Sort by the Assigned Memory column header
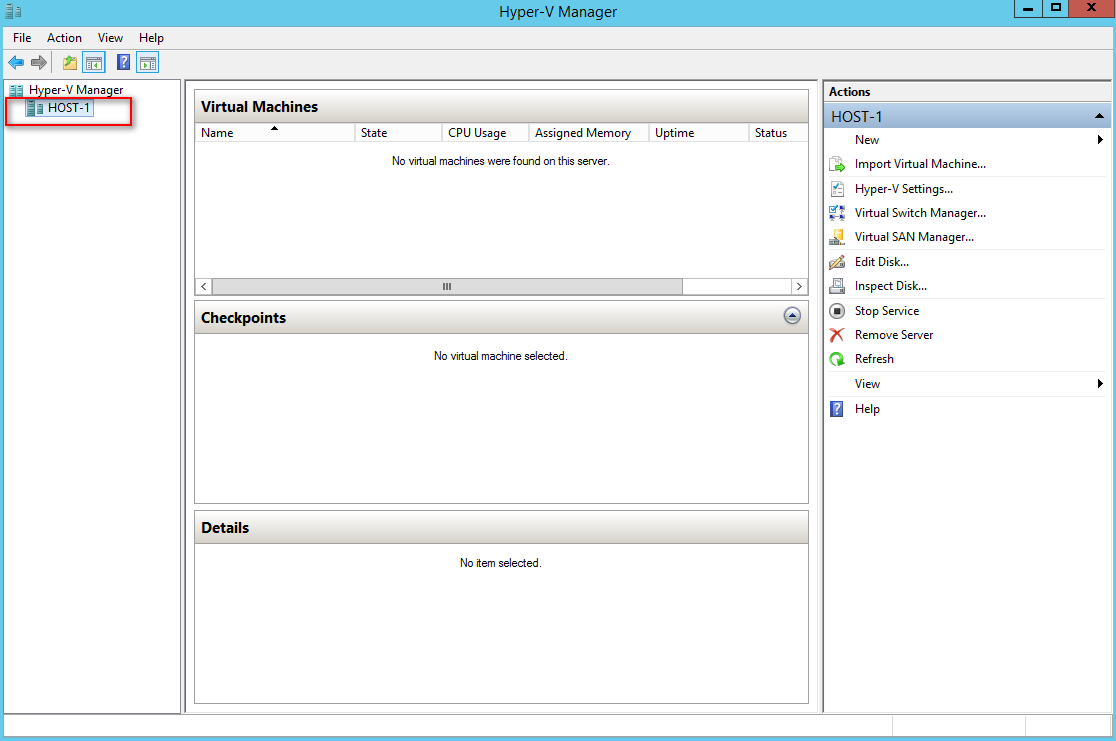Viewport: 1116px width, 741px height. pyautogui.click(x=589, y=132)
